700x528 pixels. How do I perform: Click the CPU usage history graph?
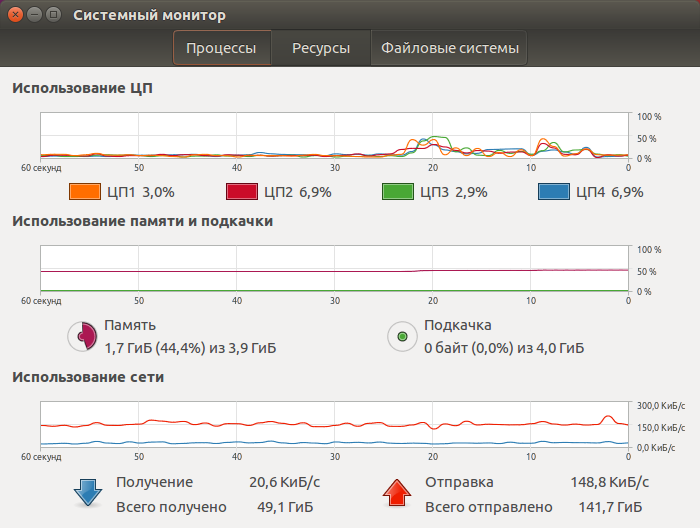[334, 136]
